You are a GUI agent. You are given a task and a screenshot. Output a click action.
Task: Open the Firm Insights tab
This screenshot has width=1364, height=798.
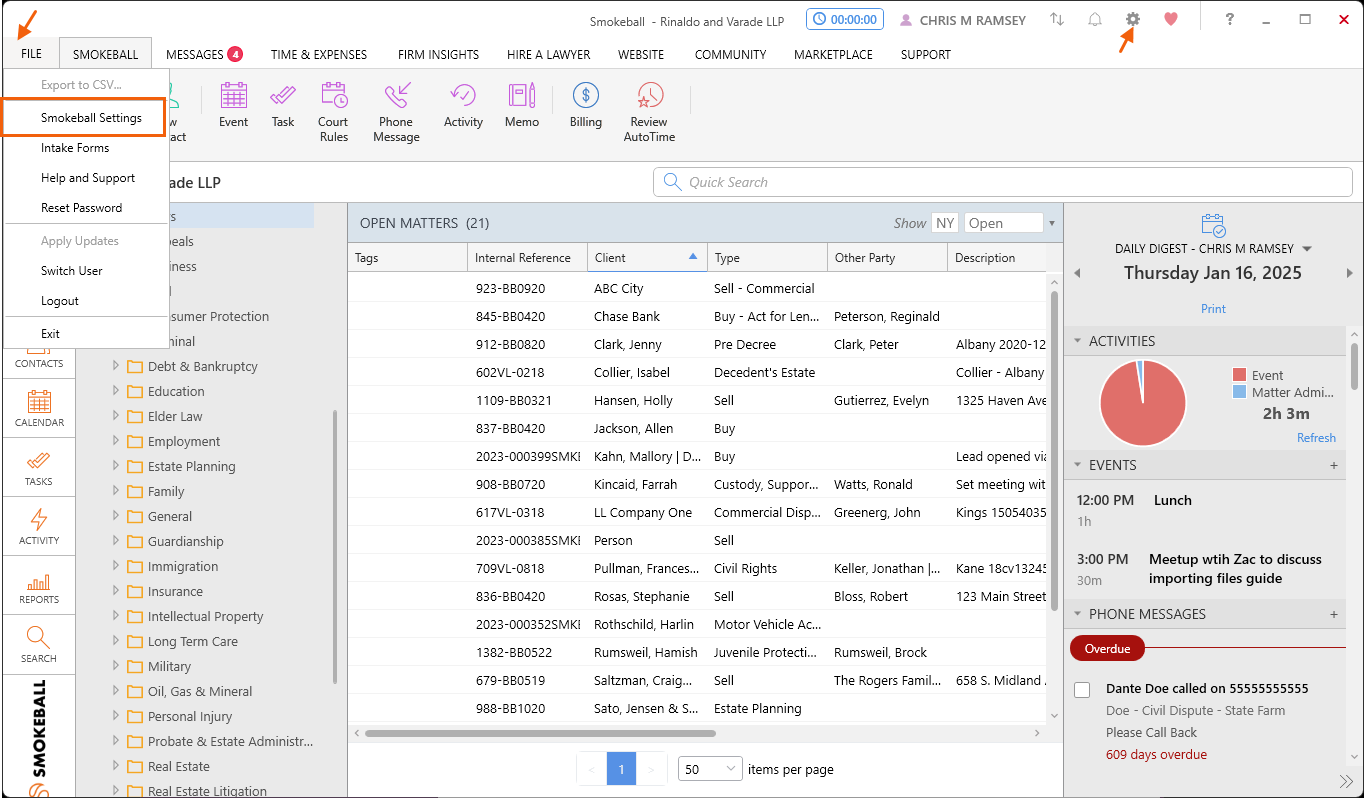coord(438,54)
